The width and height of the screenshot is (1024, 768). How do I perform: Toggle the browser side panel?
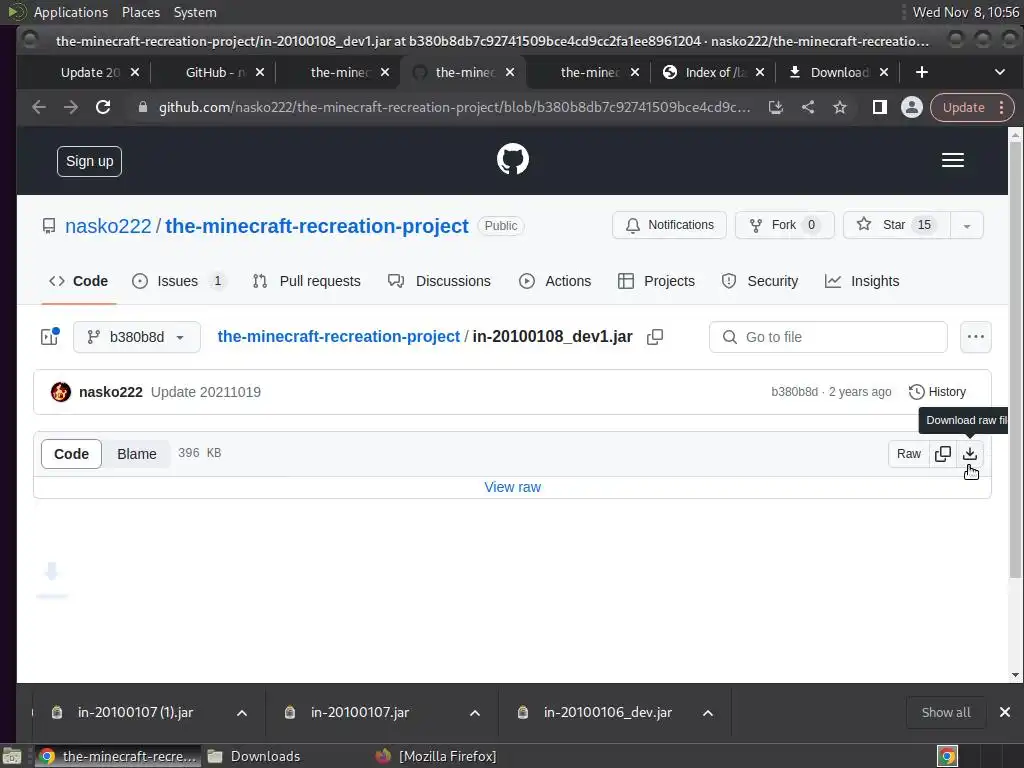pos(880,107)
